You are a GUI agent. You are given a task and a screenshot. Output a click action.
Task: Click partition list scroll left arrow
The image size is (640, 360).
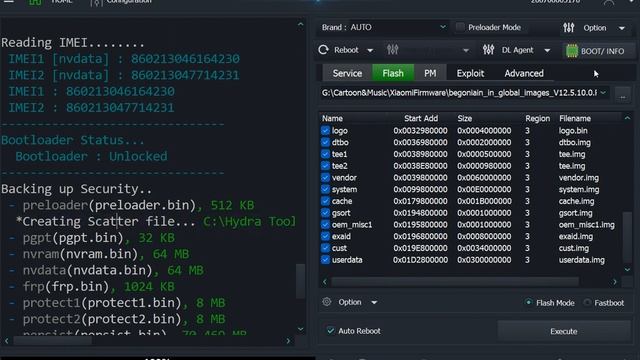pyautogui.click(x=325, y=282)
